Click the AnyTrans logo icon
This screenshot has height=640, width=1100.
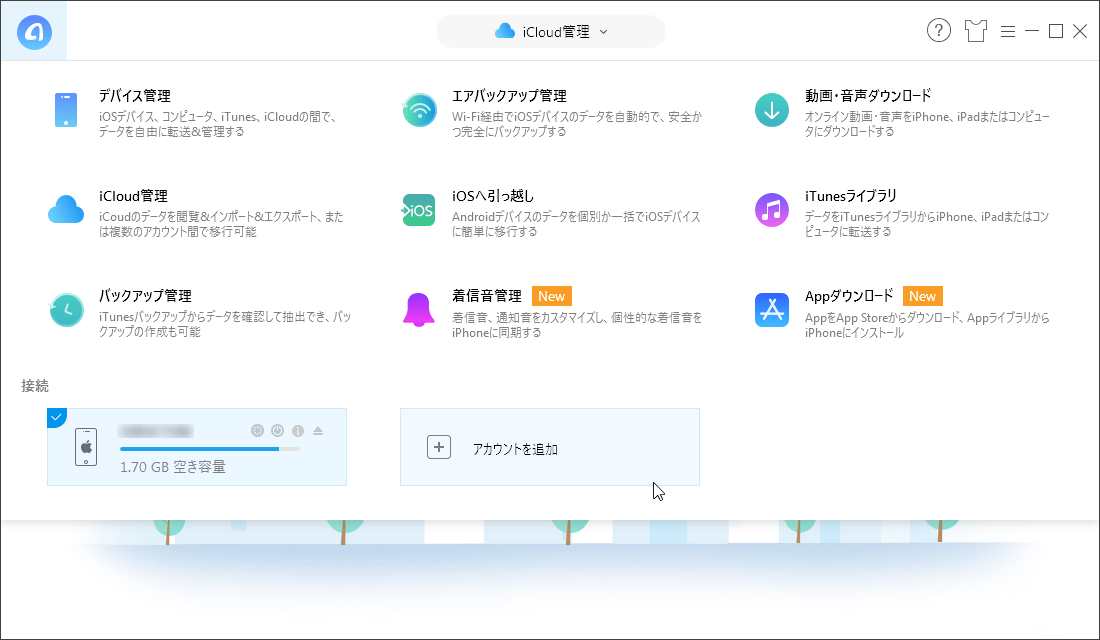pos(34,32)
